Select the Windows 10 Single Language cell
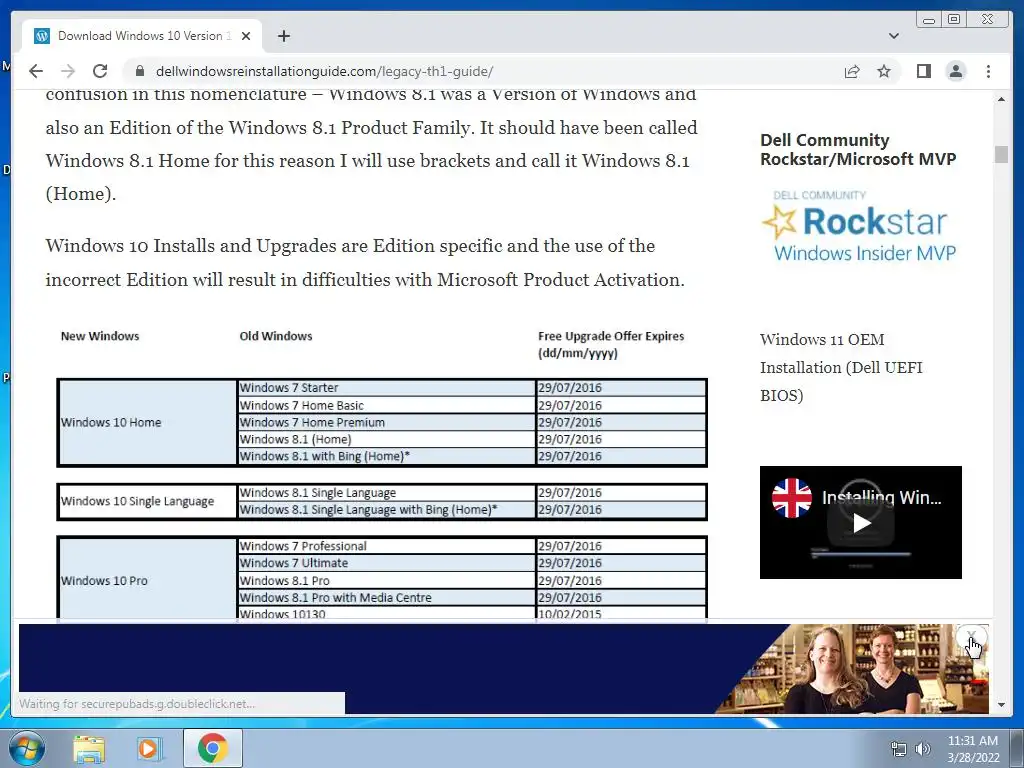This screenshot has height=768, width=1024. [x=148, y=501]
